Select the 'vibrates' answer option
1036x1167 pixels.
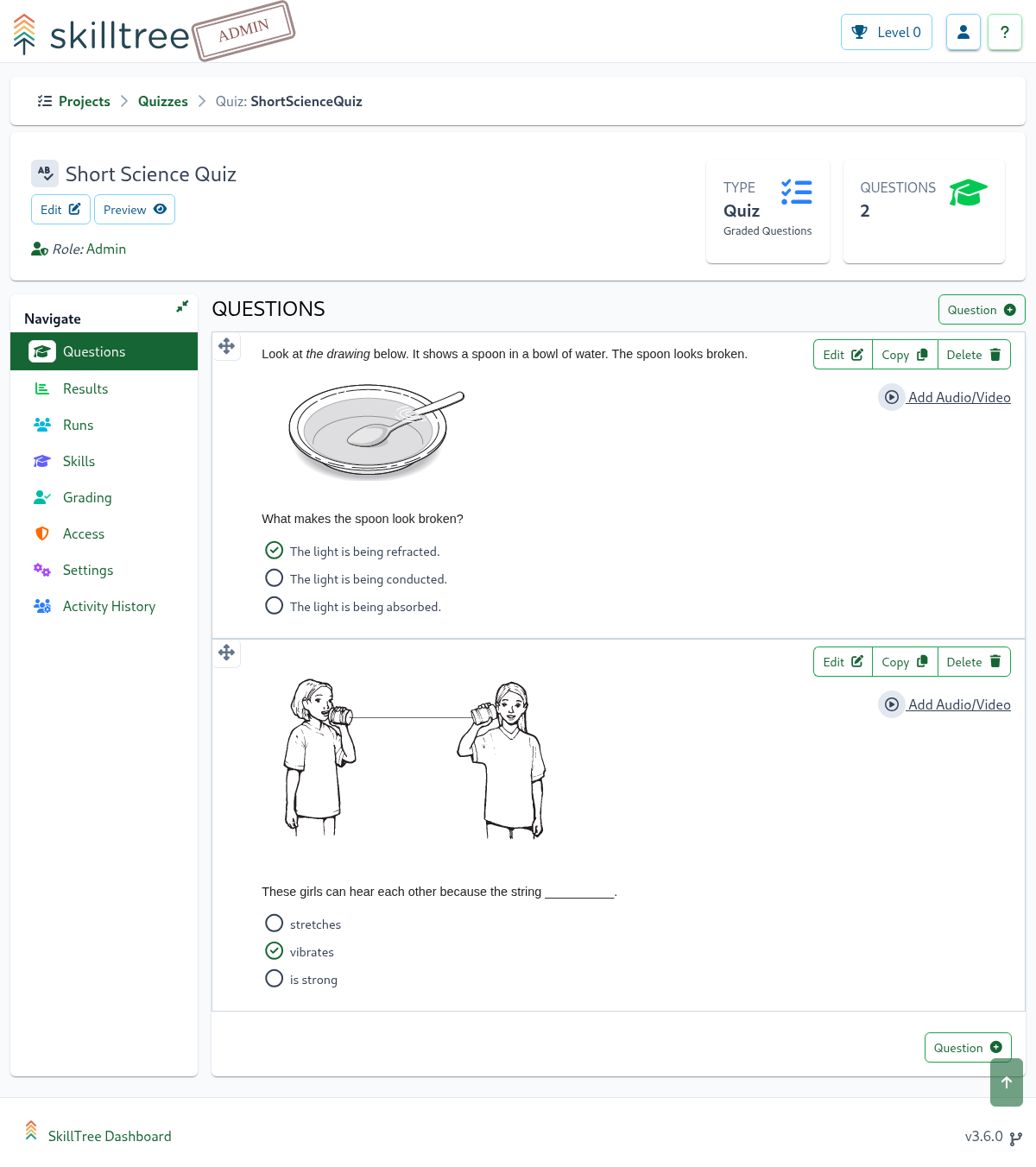tap(275, 951)
